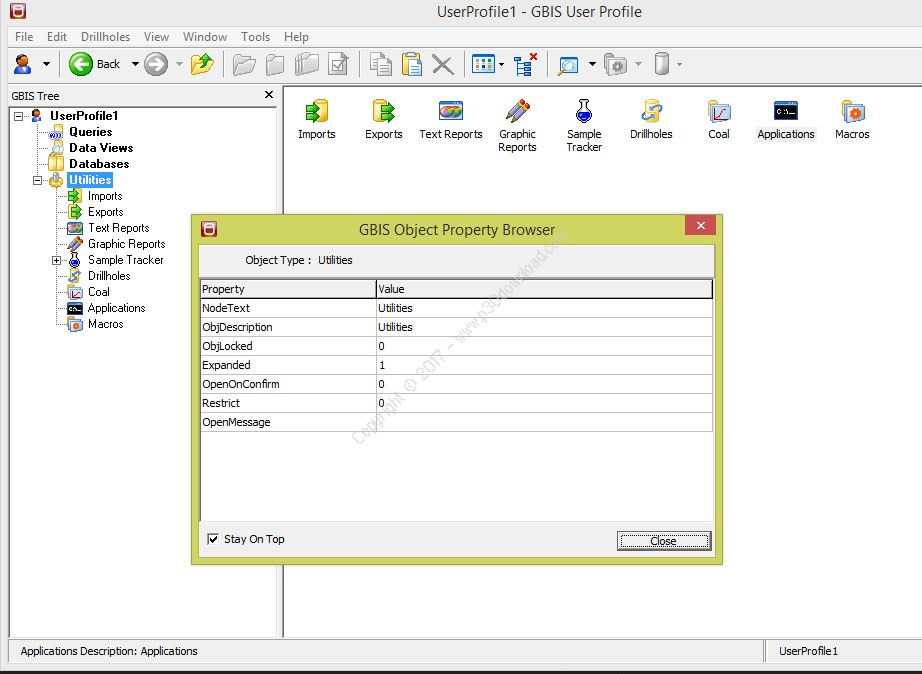Click the OpenOnConfirm property row
The image size is (922, 674).
(x=456, y=384)
